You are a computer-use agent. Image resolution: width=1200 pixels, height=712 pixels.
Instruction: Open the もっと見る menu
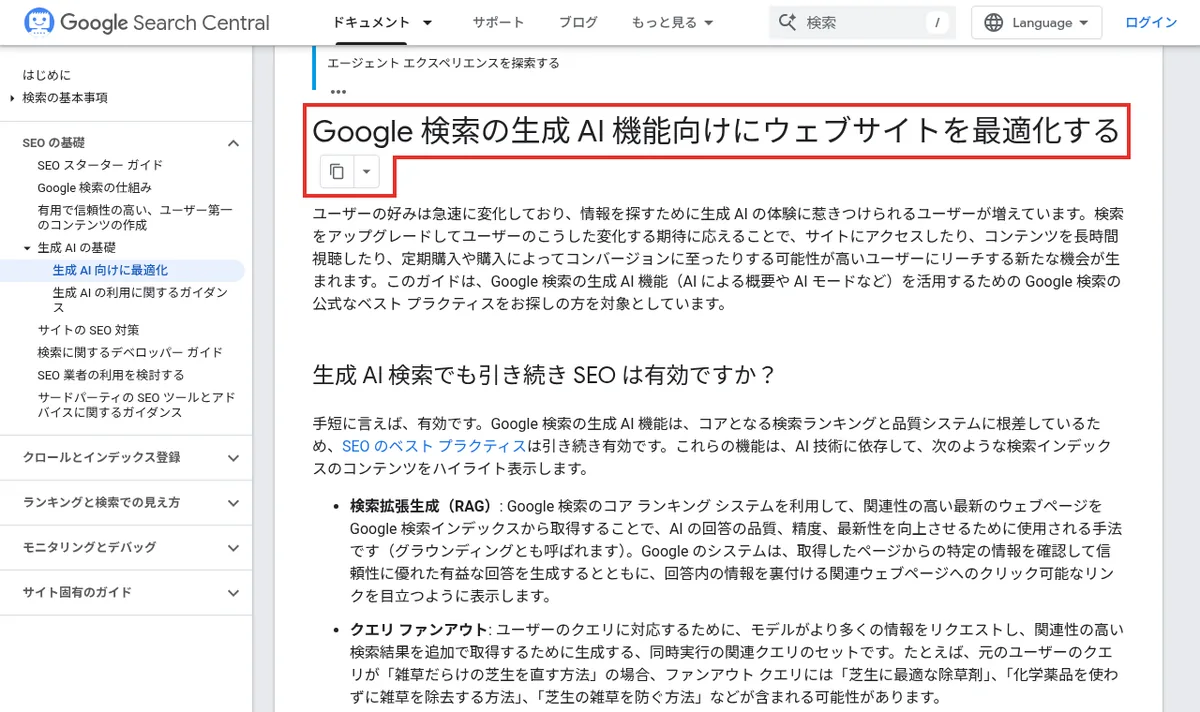tap(673, 22)
